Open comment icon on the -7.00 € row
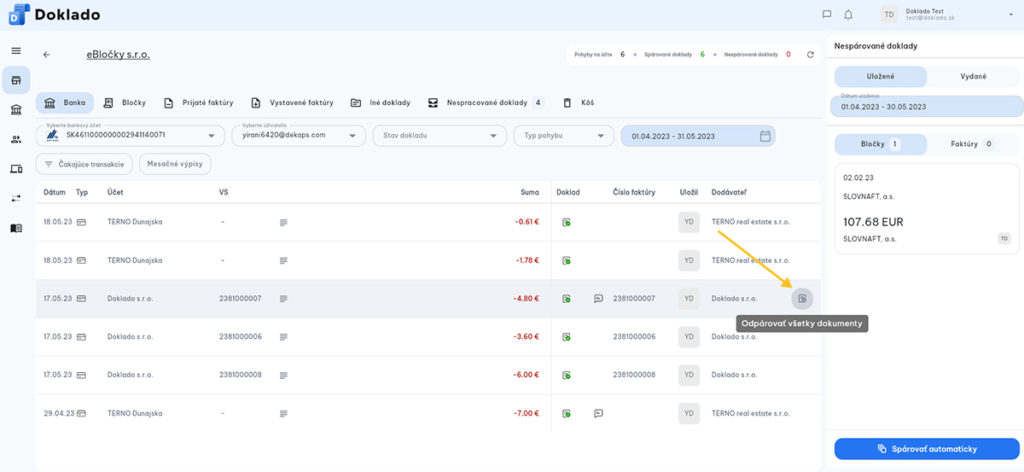The width and height of the screenshot is (1024, 472). [x=598, y=413]
